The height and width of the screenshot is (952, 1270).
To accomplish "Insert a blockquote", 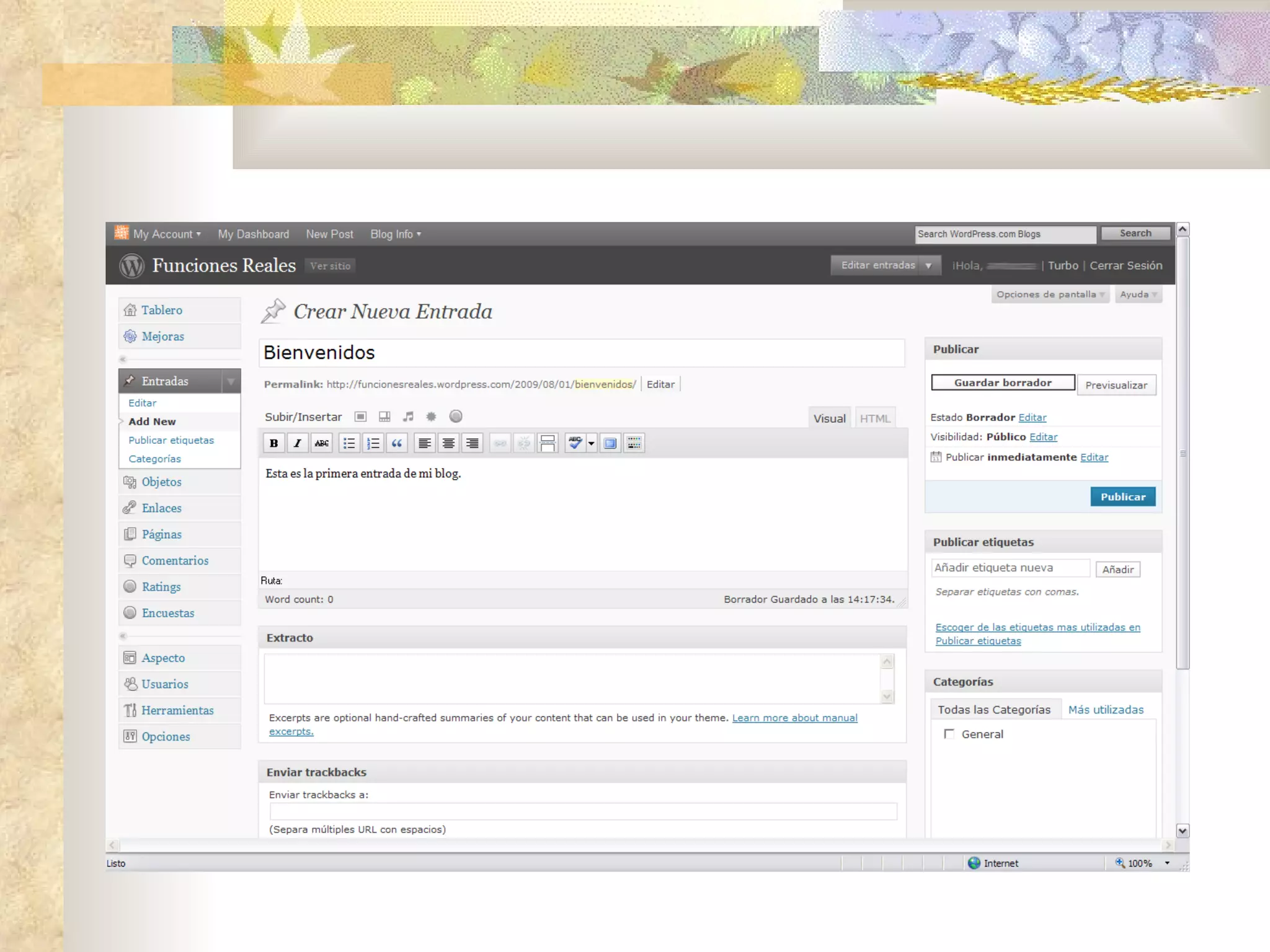I will pyautogui.click(x=397, y=443).
